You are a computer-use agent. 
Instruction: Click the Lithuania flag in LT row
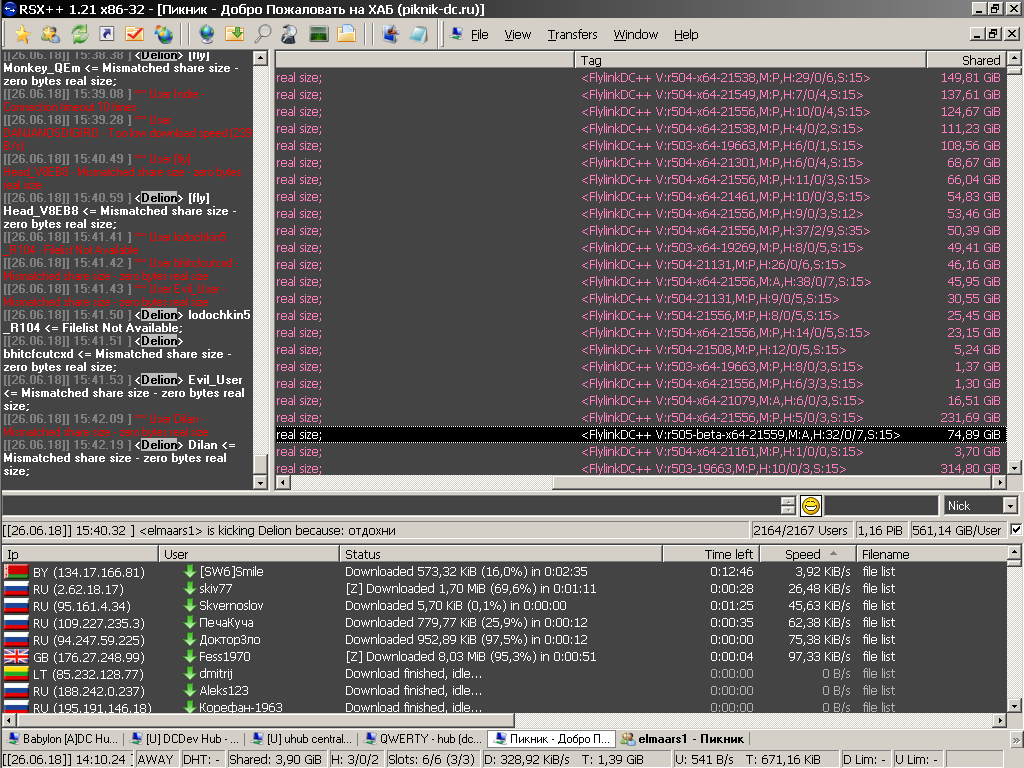pos(16,674)
